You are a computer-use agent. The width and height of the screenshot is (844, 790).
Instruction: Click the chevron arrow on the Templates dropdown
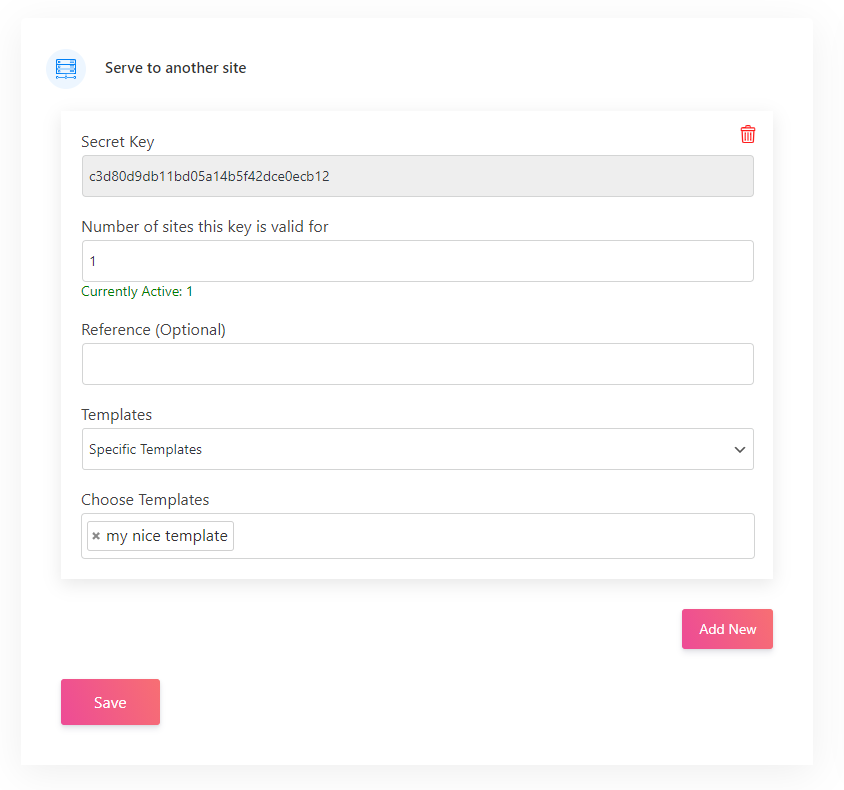[740, 450]
